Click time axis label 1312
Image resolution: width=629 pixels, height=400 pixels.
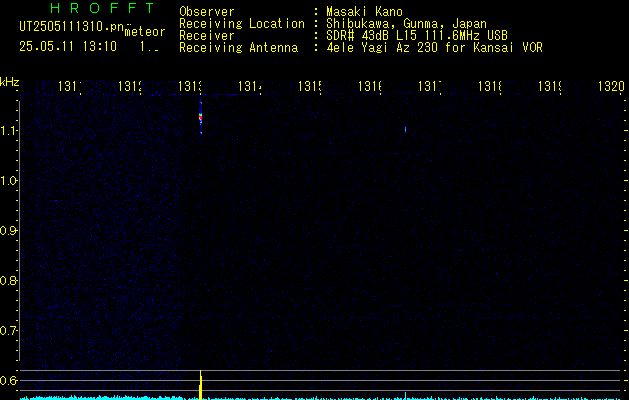[x=130, y=86]
